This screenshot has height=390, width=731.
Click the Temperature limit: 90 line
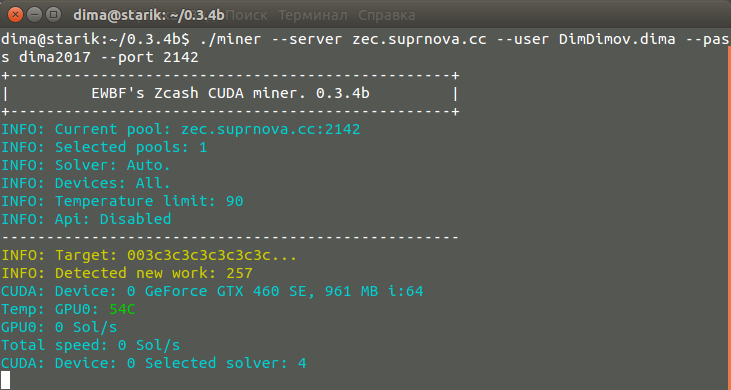[122, 201]
